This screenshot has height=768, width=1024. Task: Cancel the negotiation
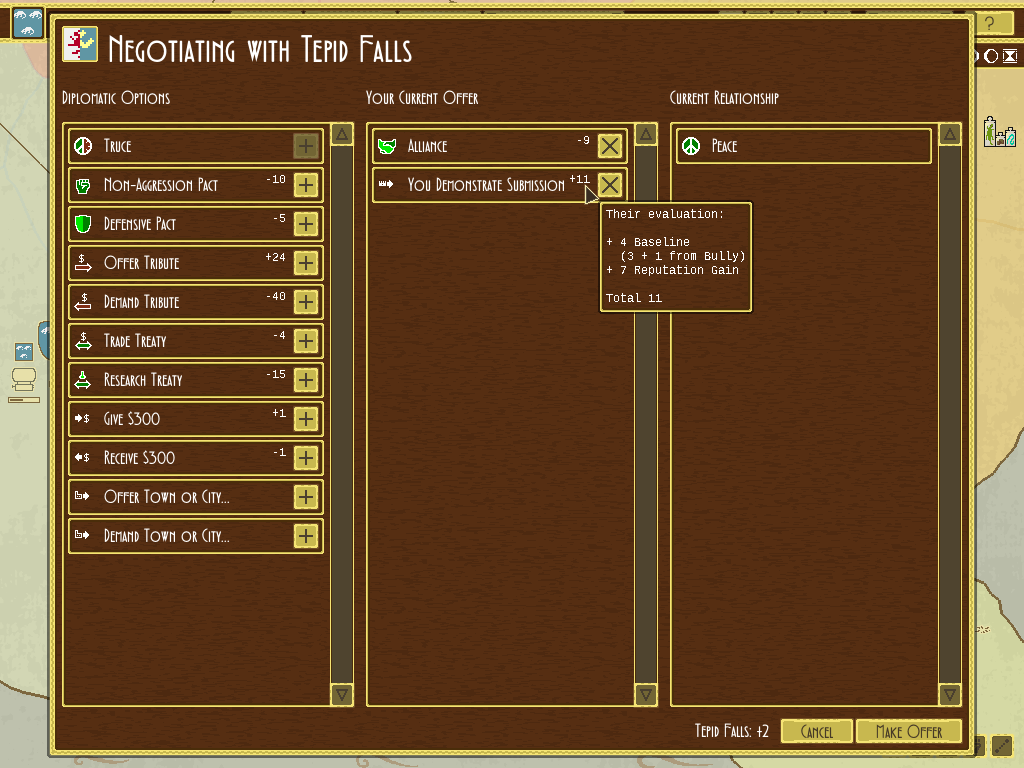pyautogui.click(x=816, y=732)
